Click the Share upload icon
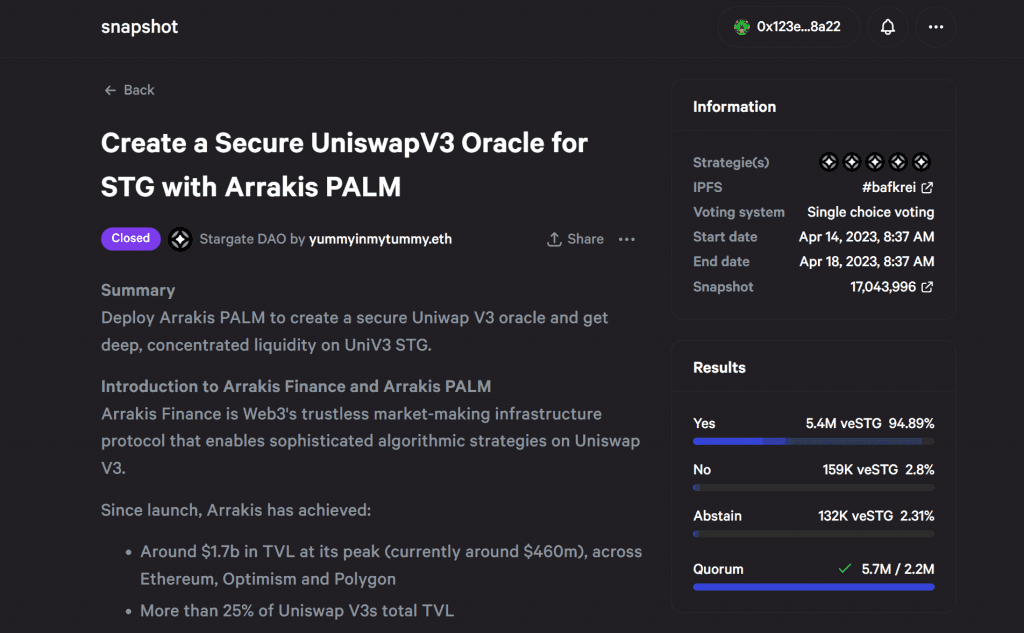 554,239
